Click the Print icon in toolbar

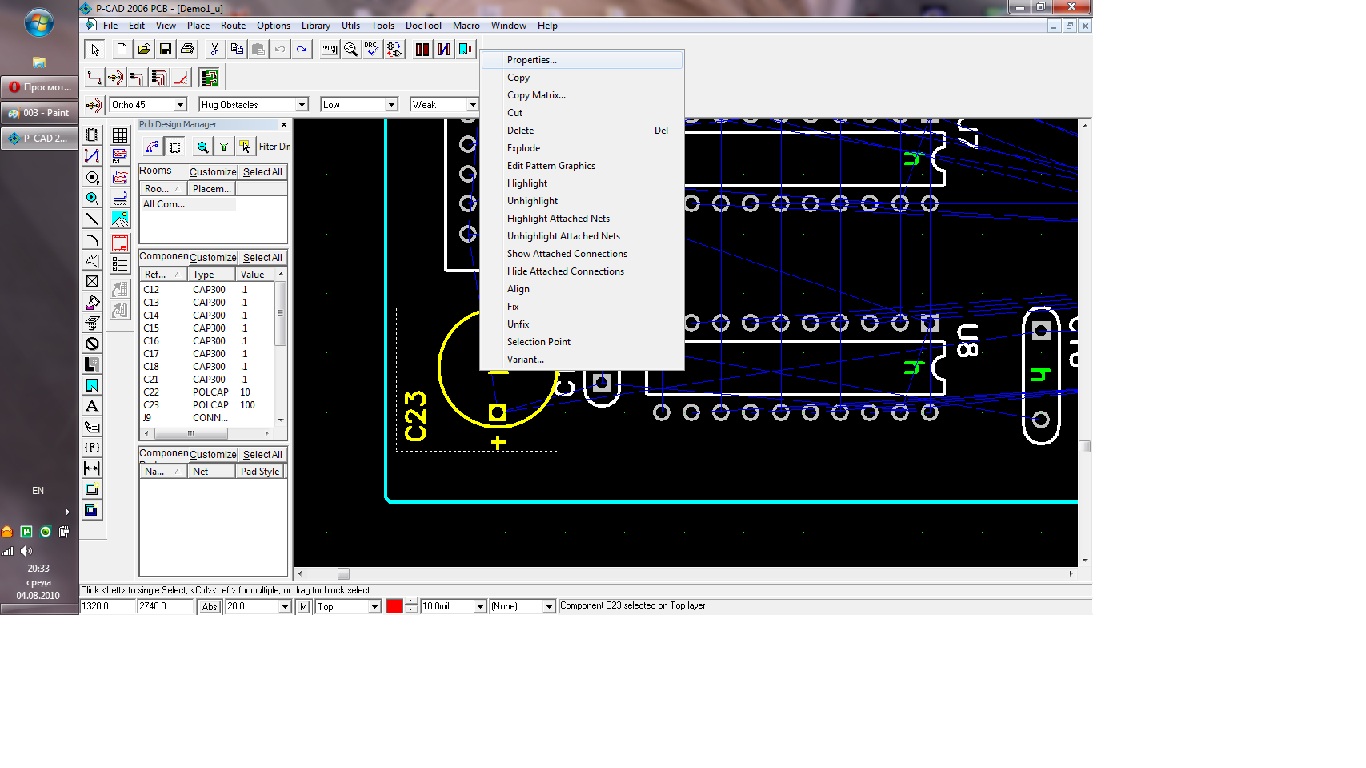(x=187, y=49)
